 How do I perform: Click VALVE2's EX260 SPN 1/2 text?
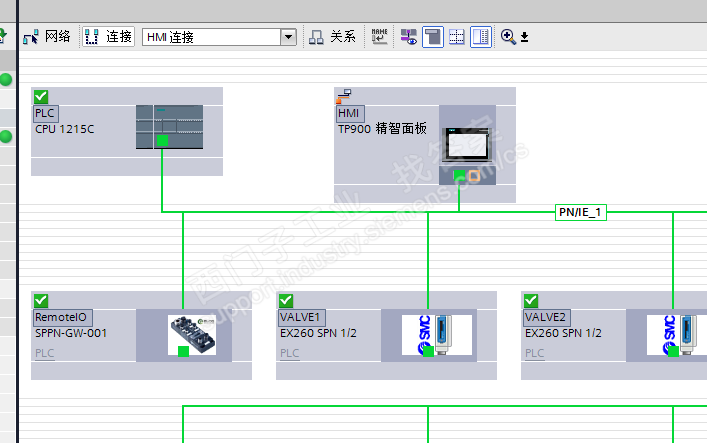[x=563, y=333]
